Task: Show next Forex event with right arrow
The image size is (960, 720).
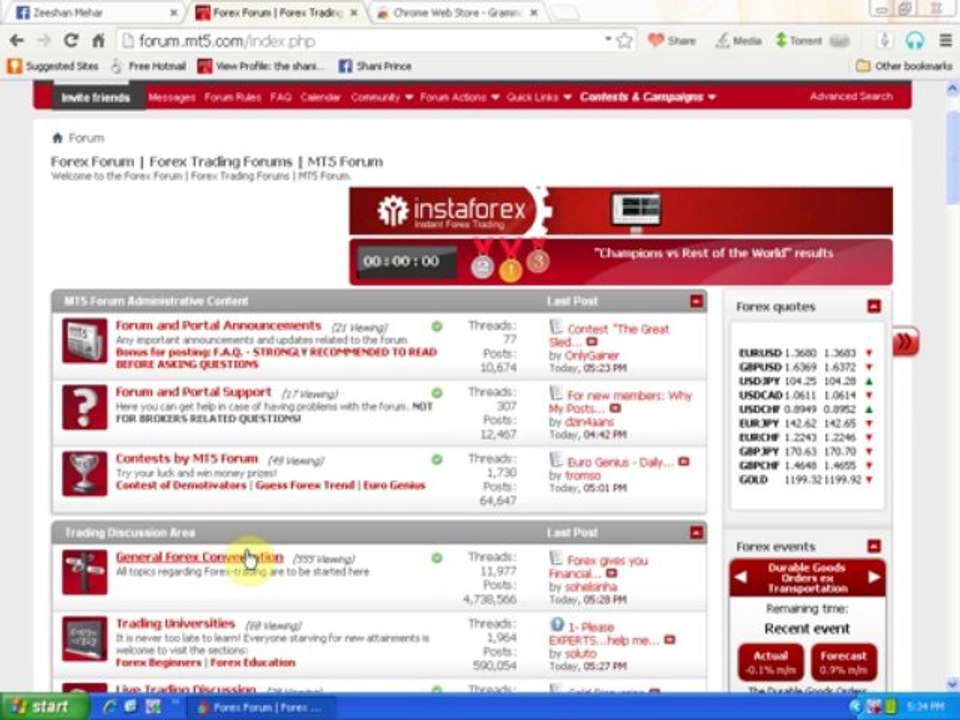Action: coord(874,577)
